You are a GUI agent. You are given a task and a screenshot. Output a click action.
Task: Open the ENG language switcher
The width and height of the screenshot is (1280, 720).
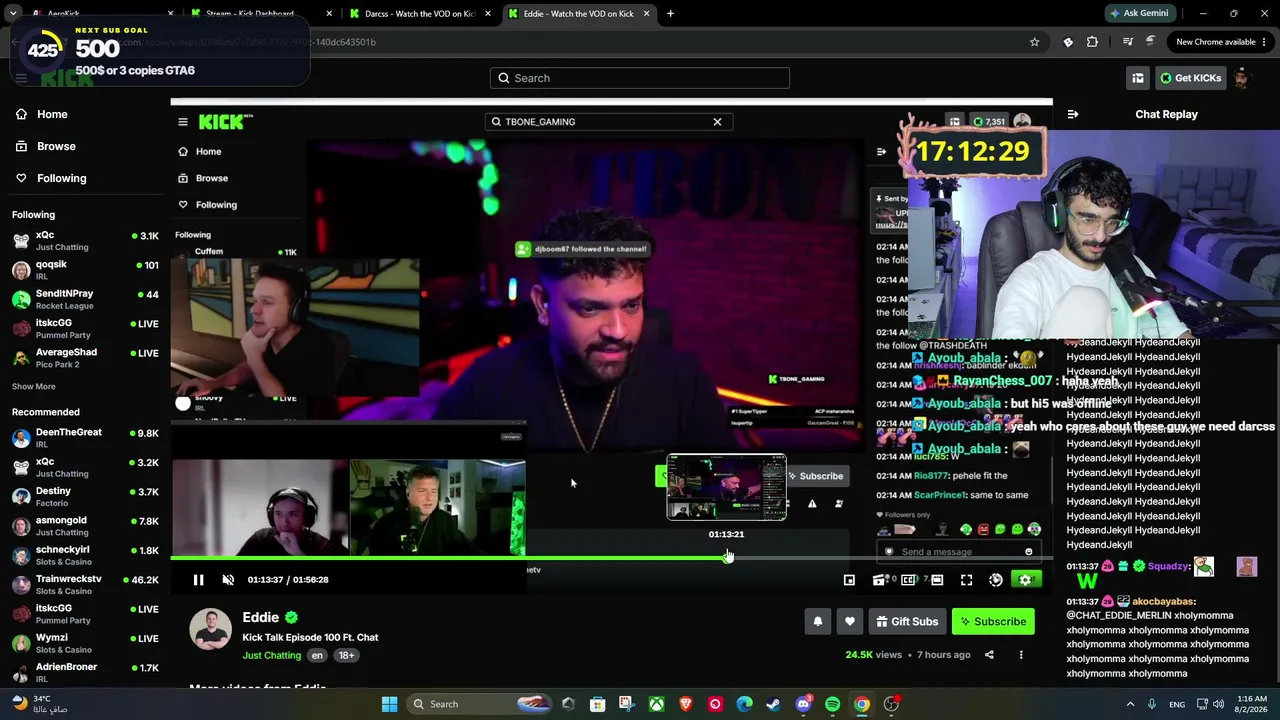[x=1177, y=704]
